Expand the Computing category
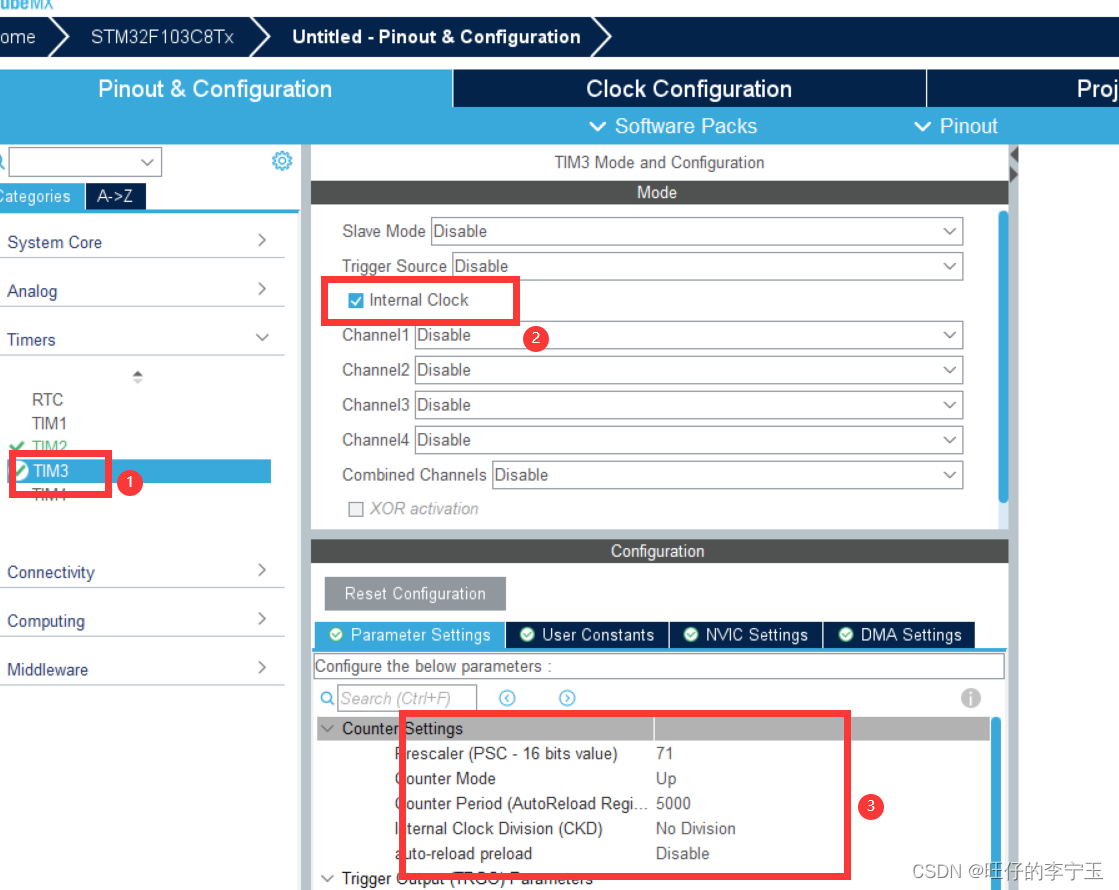 tap(141, 620)
